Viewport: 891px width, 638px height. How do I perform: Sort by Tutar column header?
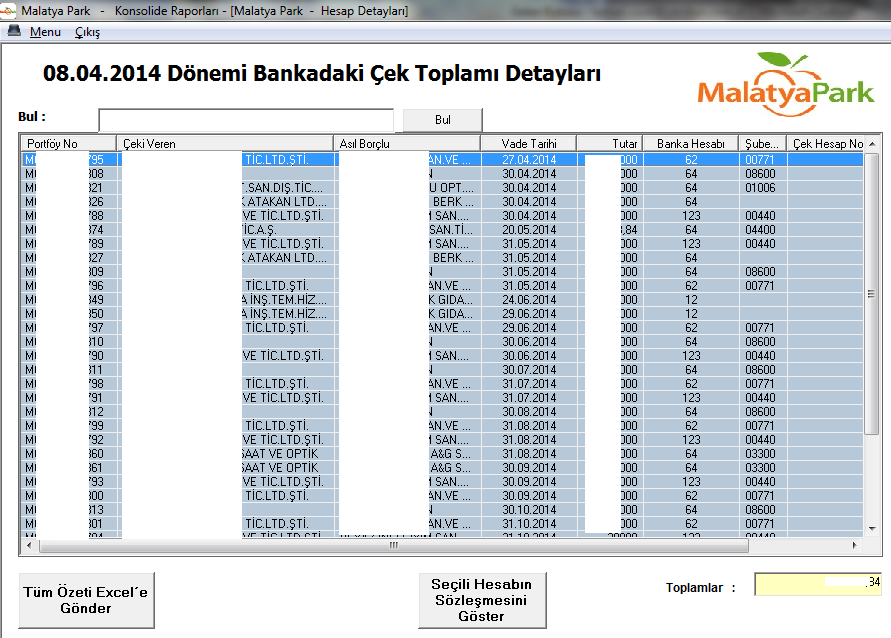(610, 143)
